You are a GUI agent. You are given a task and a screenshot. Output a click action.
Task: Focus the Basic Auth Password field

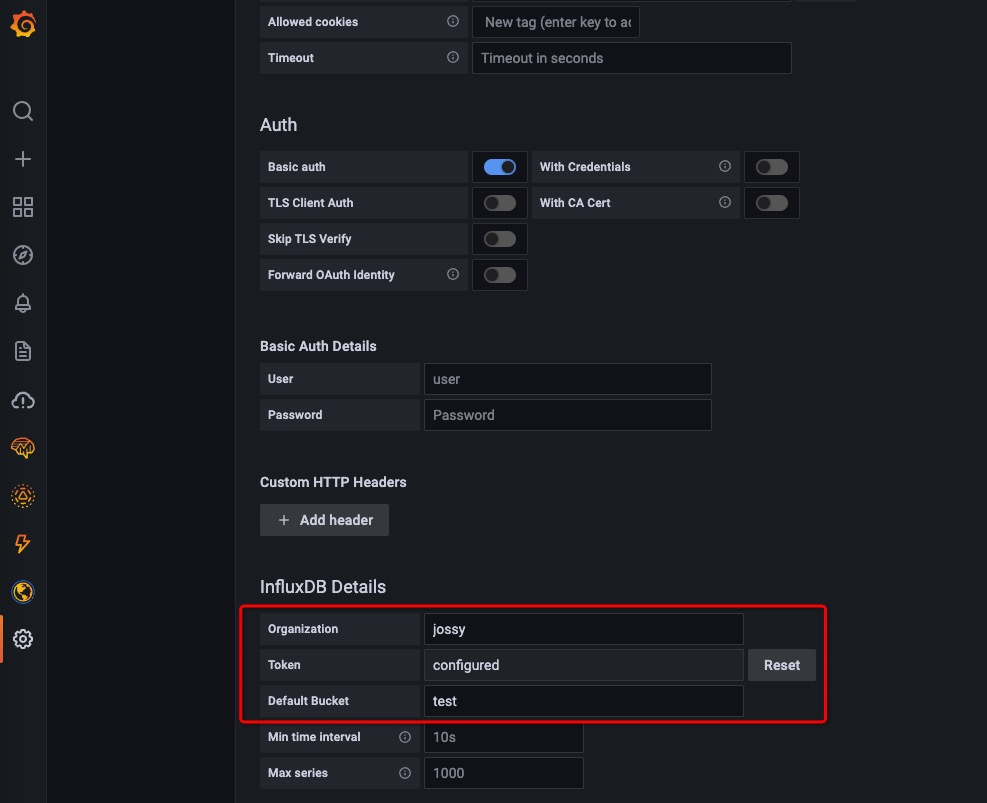(x=568, y=415)
